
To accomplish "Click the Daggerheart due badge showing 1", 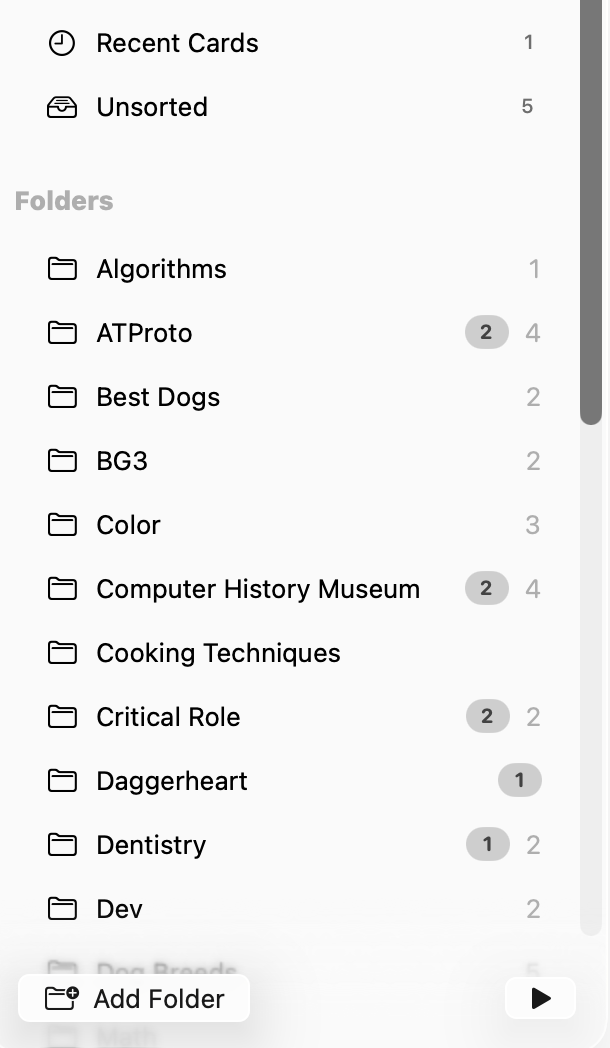I will [x=520, y=780].
